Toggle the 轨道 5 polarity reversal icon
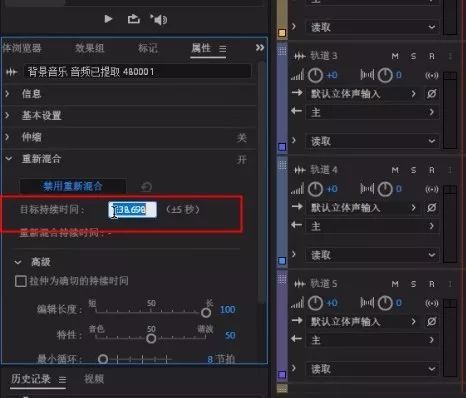This screenshot has height=398, width=466. click(x=431, y=322)
